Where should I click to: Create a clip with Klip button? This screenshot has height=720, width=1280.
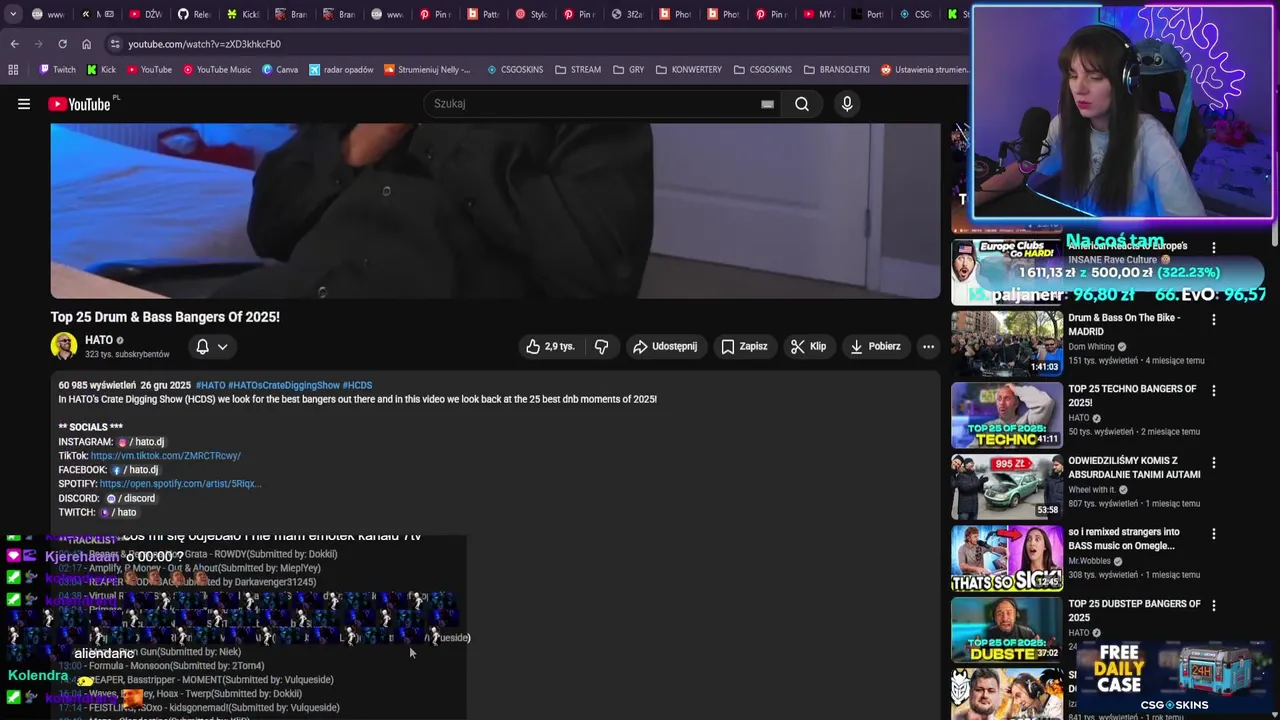click(808, 346)
